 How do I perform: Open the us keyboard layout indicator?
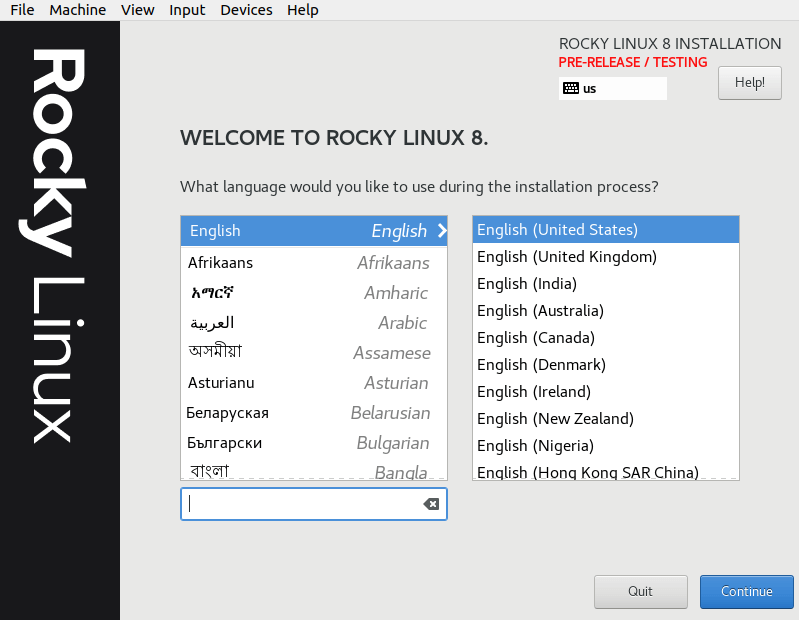point(612,88)
